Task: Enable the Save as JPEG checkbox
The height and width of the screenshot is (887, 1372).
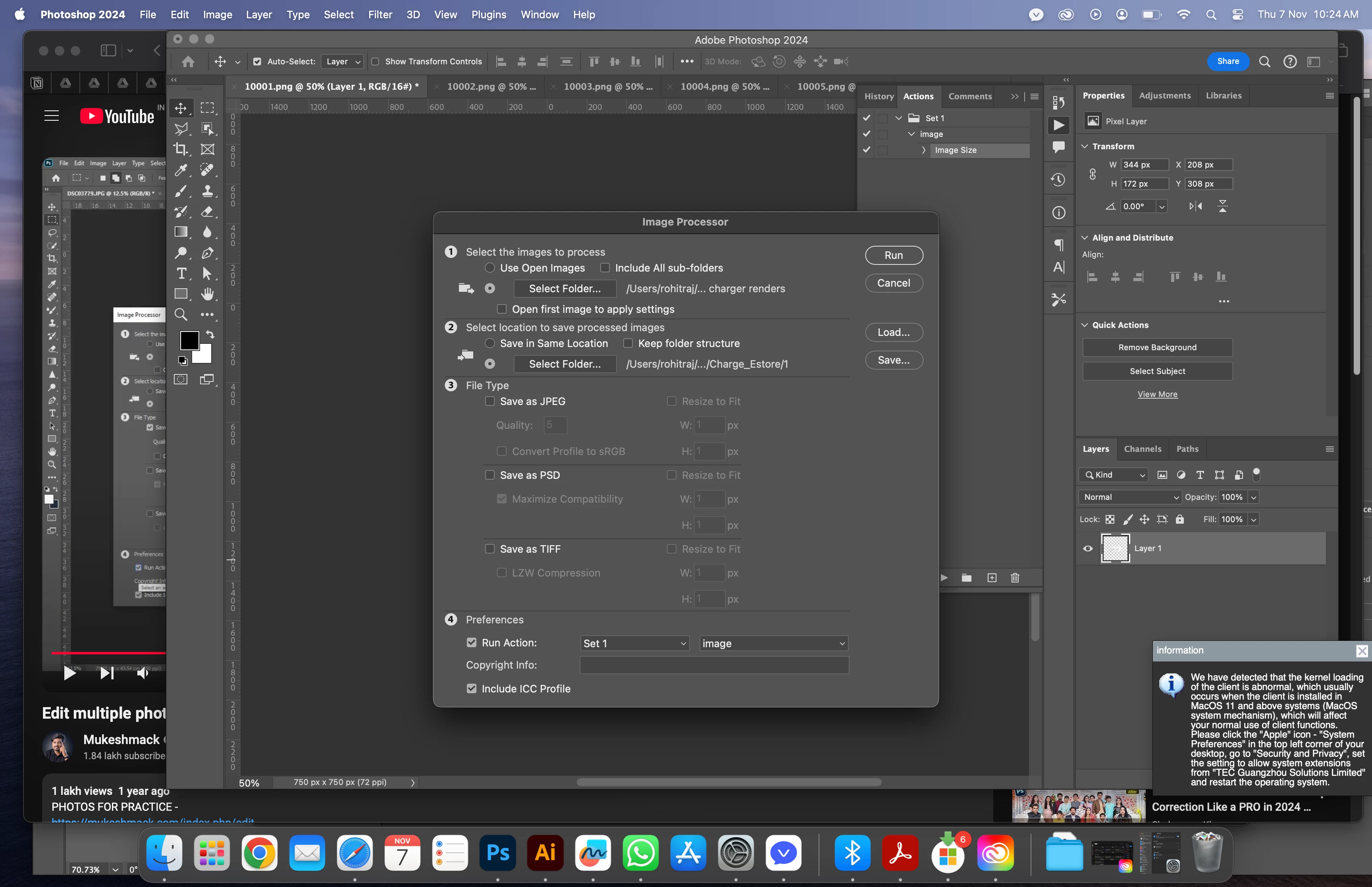Action: point(490,401)
